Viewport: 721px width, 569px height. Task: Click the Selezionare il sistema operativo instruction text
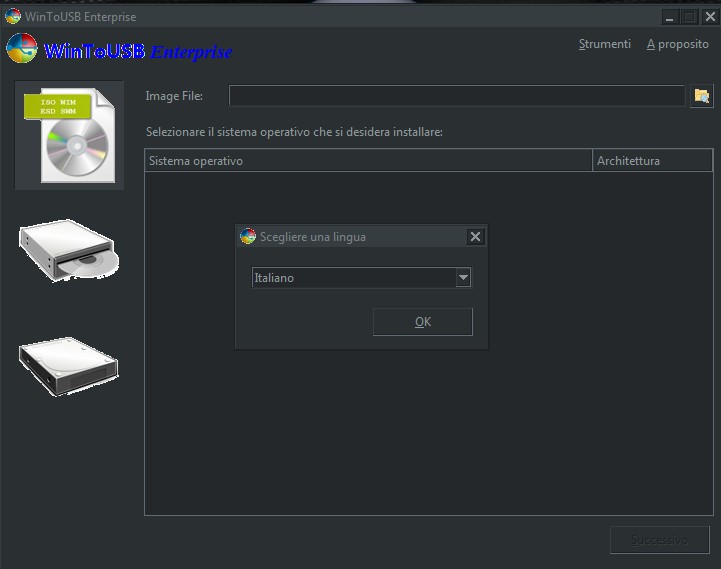(x=294, y=132)
